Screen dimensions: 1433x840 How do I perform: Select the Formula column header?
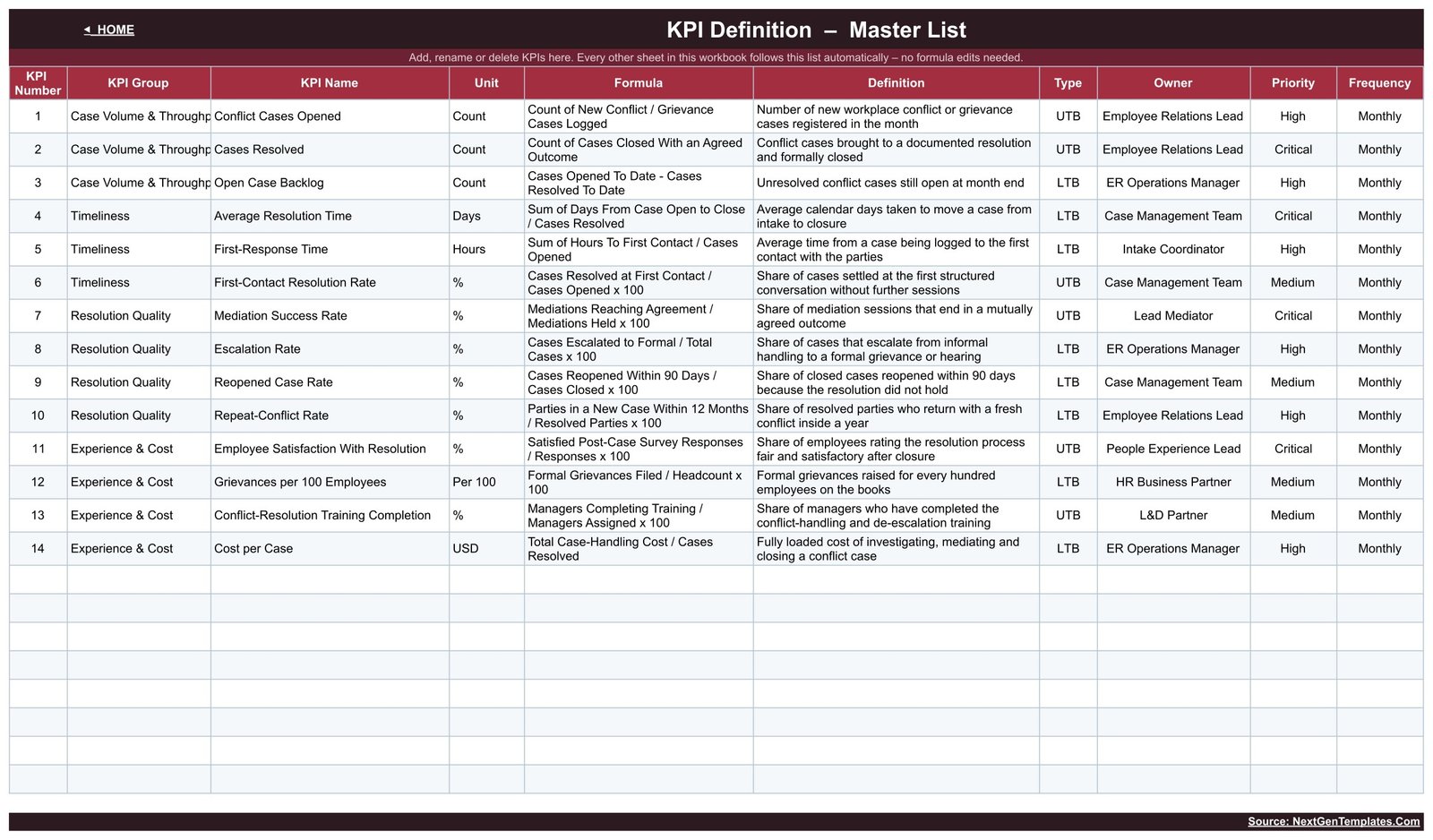(x=639, y=83)
